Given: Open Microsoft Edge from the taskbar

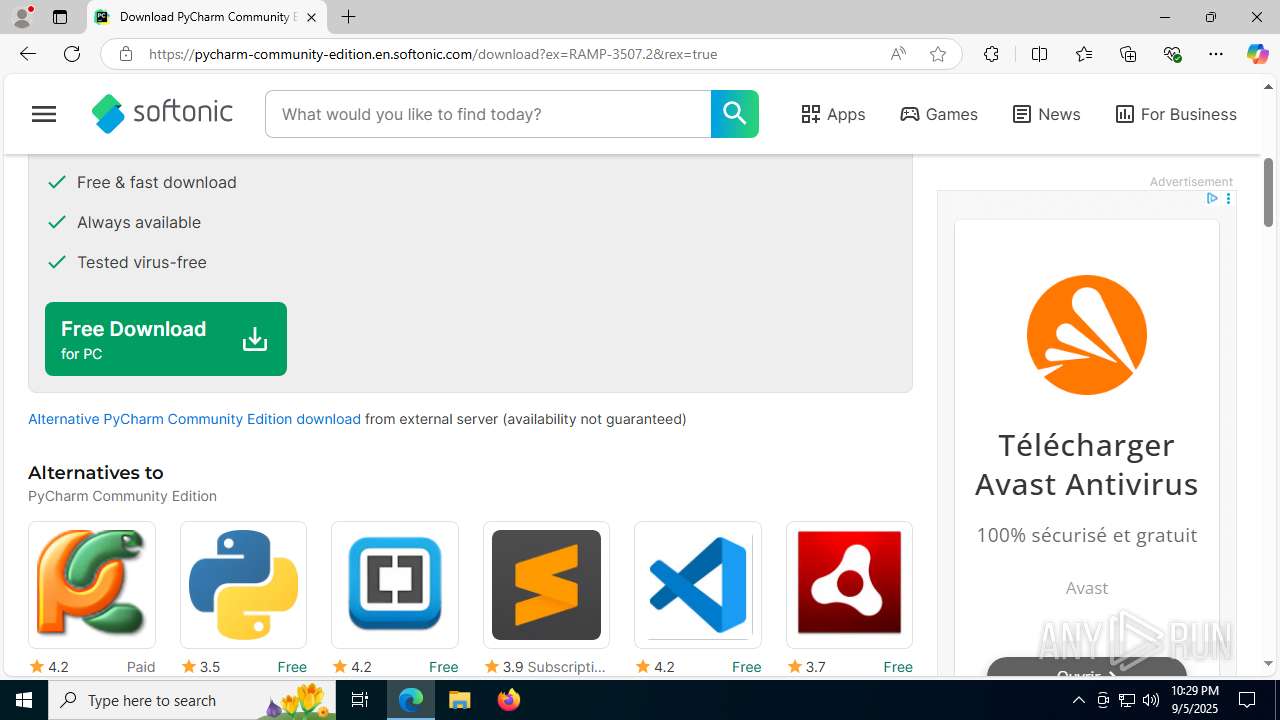Looking at the screenshot, I should [x=411, y=700].
